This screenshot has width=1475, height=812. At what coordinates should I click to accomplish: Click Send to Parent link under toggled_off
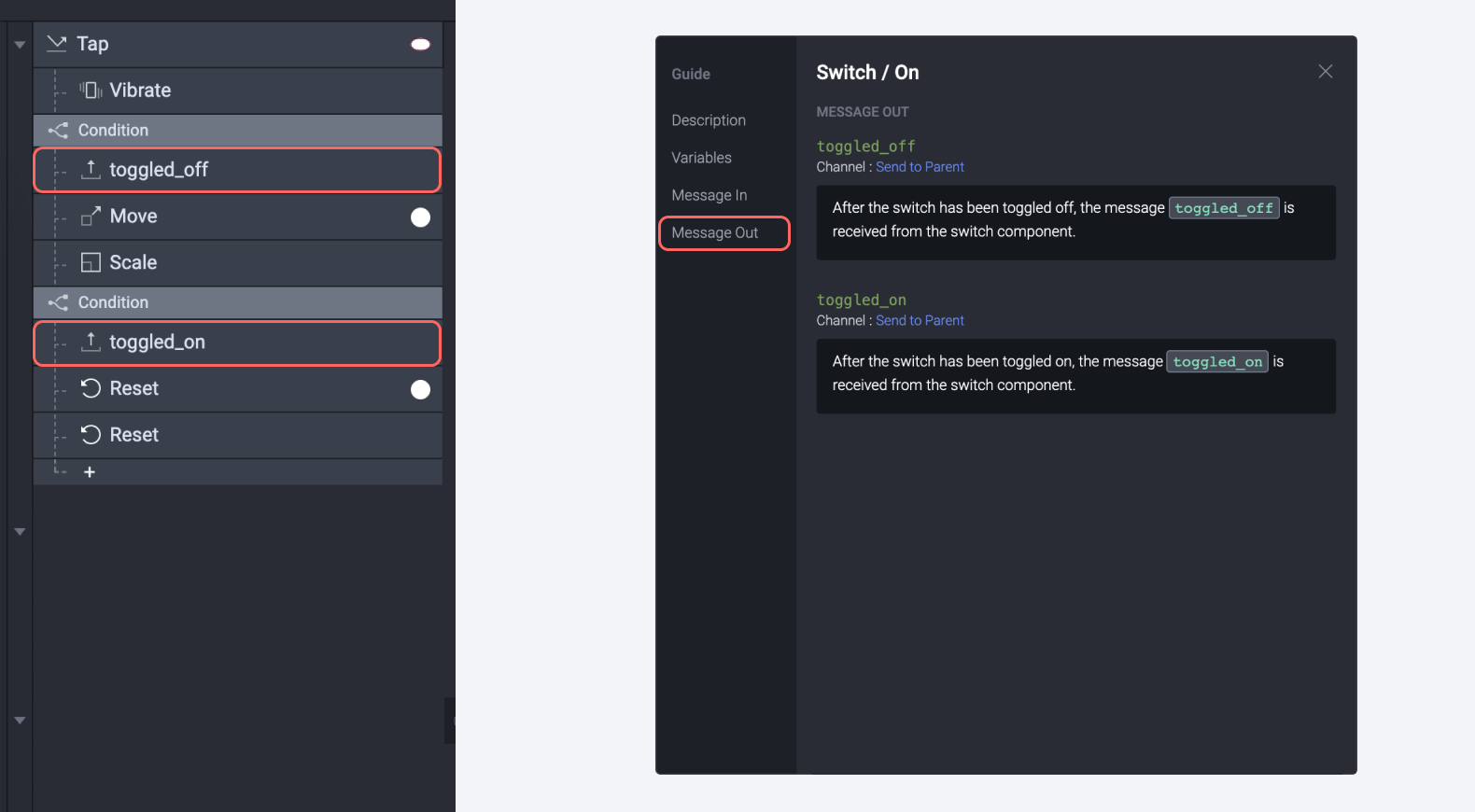pyautogui.click(x=920, y=167)
